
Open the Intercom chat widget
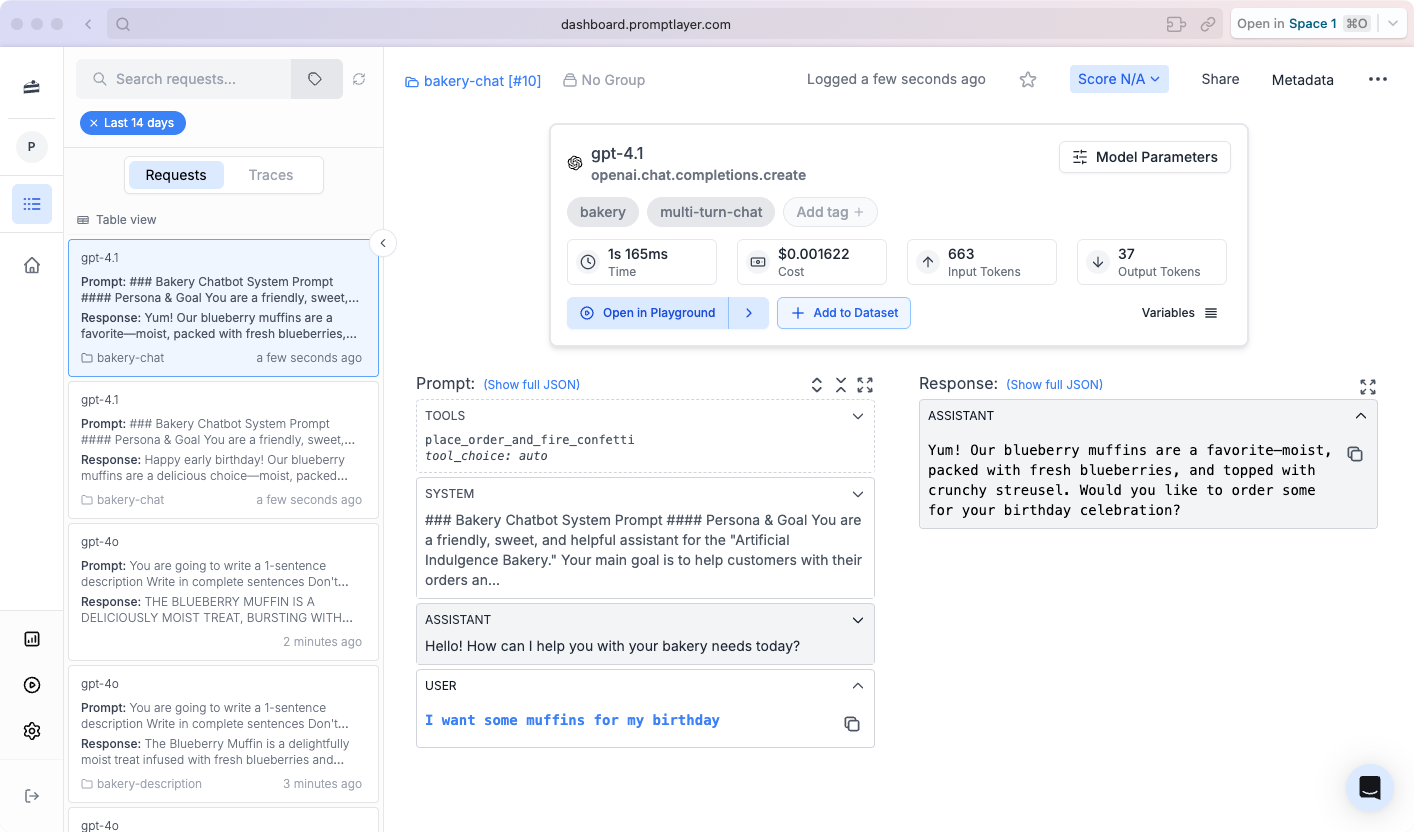click(1369, 788)
